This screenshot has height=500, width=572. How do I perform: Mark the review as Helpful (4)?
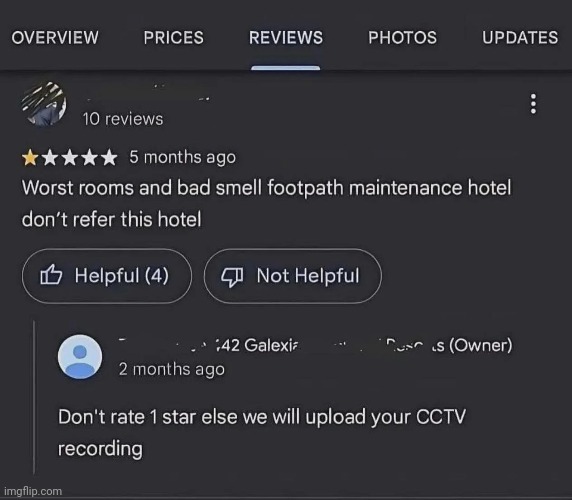tap(107, 276)
